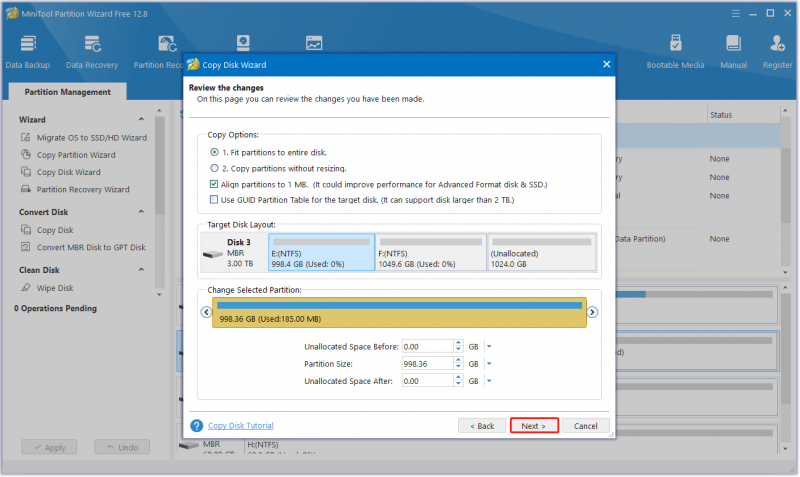The image size is (800, 477).
Task: Choose 'Copy partitions without resizing' option
Action: point(214,168)
